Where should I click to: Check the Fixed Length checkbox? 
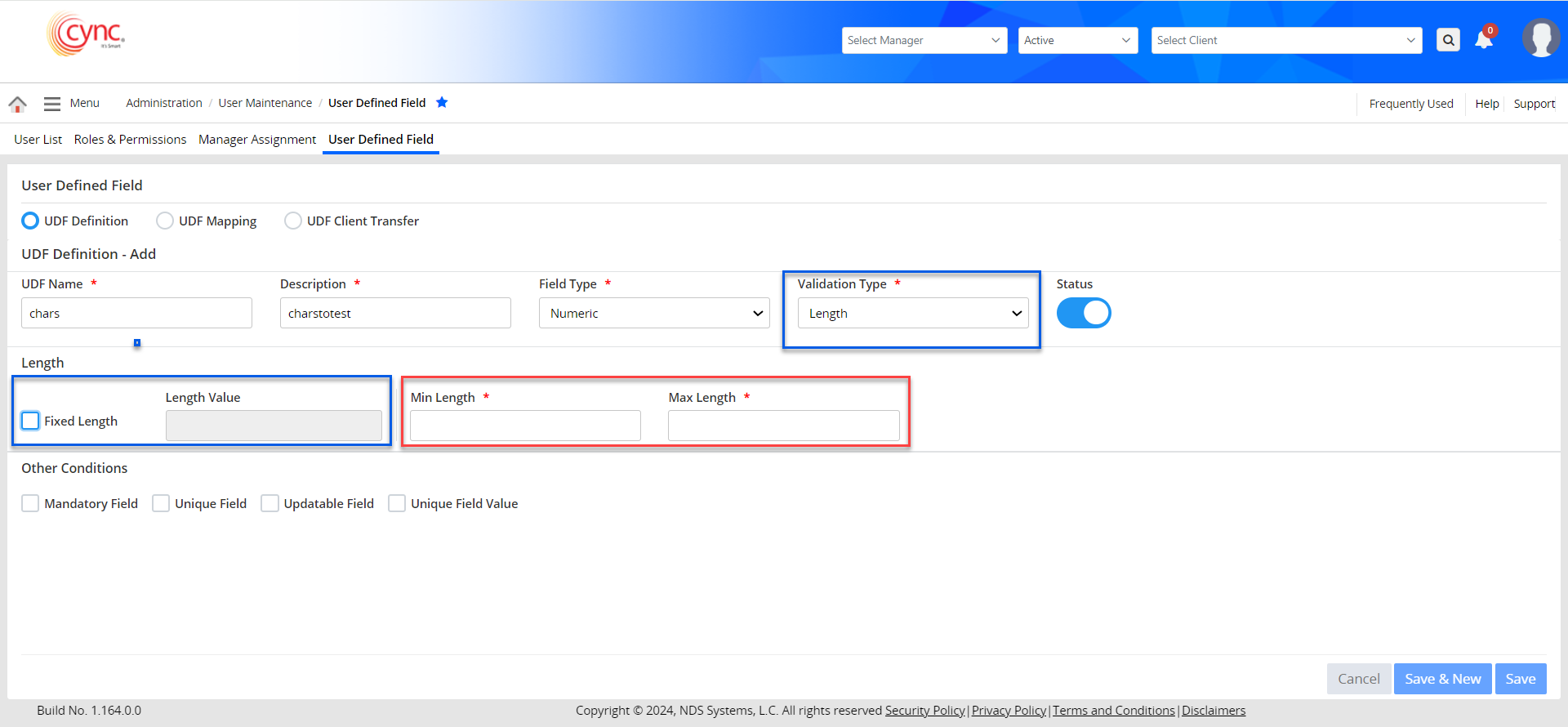tap(31, 421)
